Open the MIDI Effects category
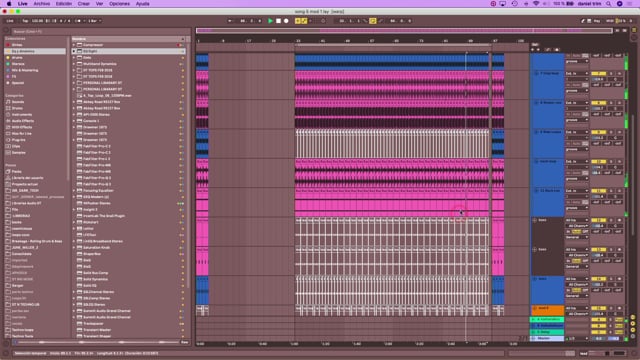 [22, 127]
